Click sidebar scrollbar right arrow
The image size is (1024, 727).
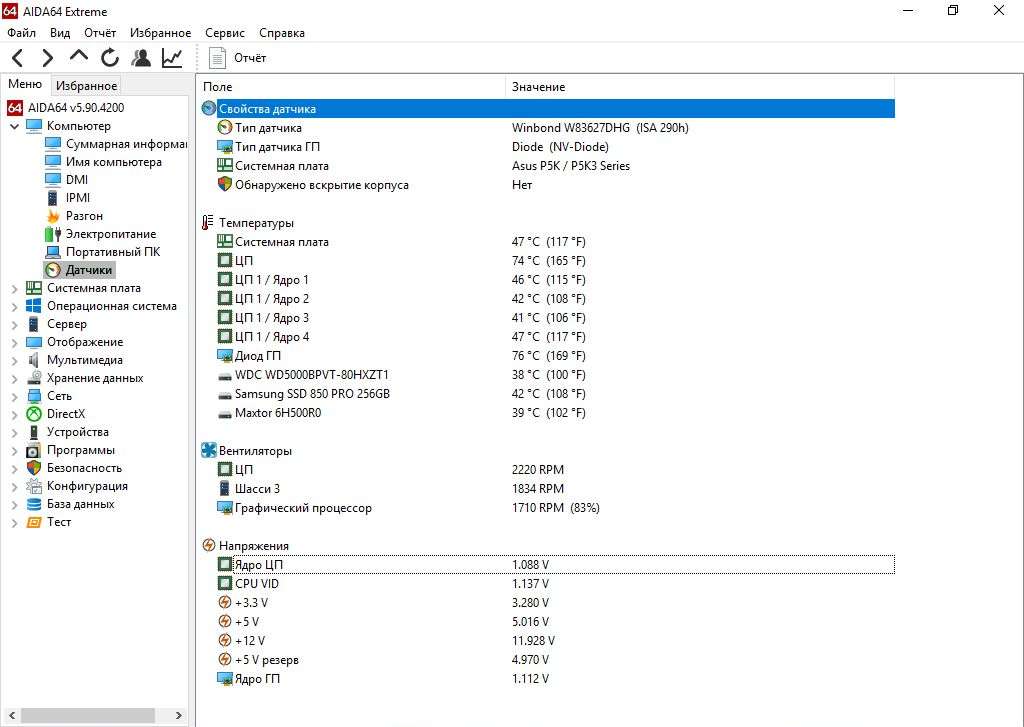point(178,716)
